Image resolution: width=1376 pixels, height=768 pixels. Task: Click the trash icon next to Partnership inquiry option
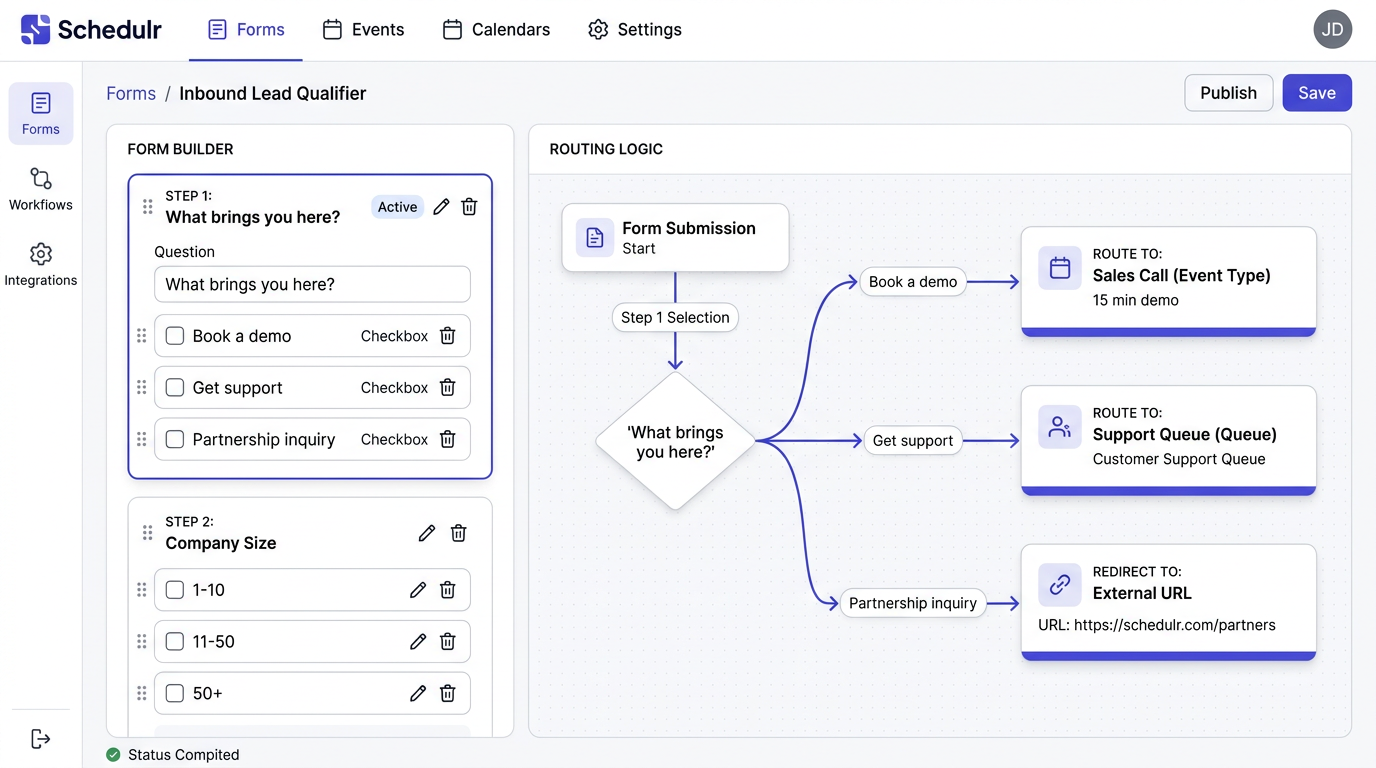(x=447, y=439)
